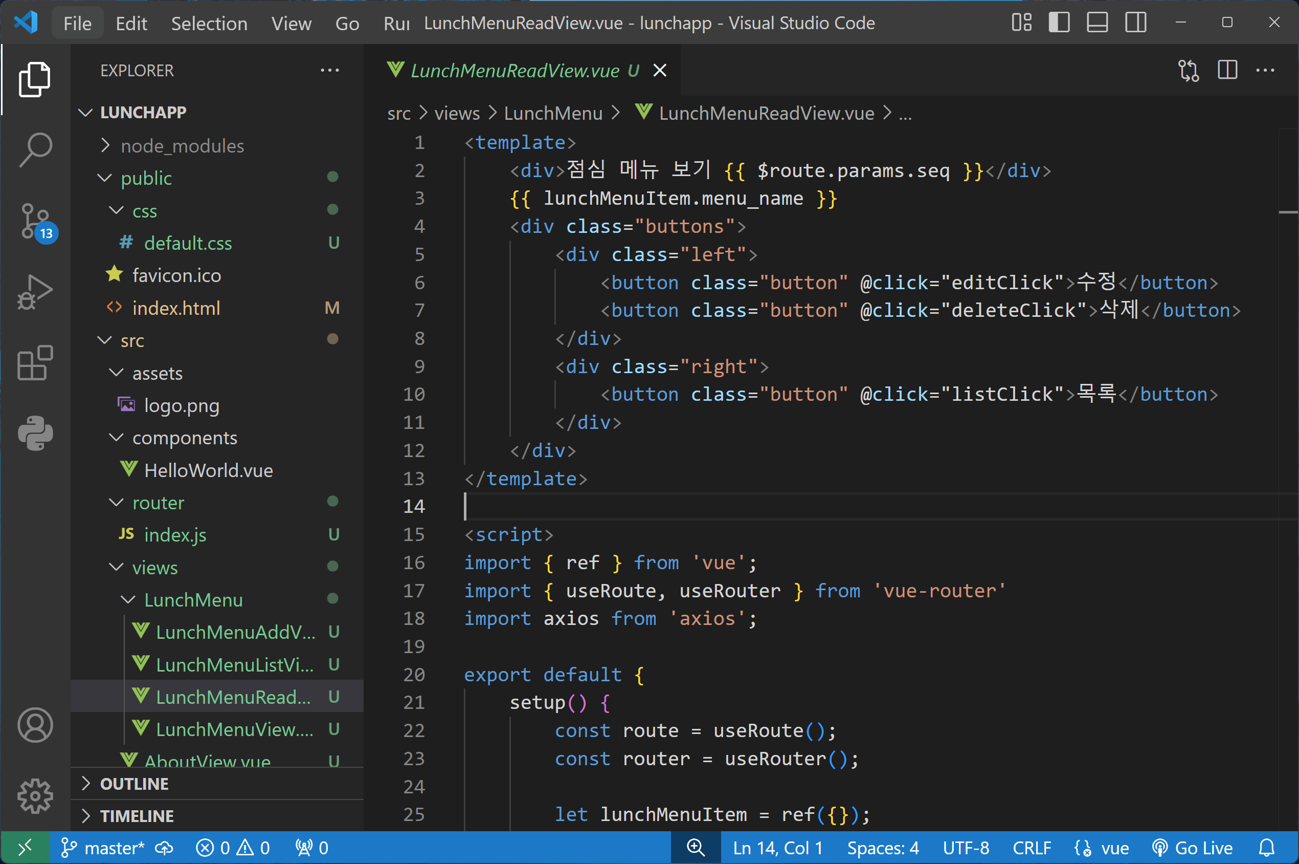Open Source Control with 13 changes

coord(37,222)
